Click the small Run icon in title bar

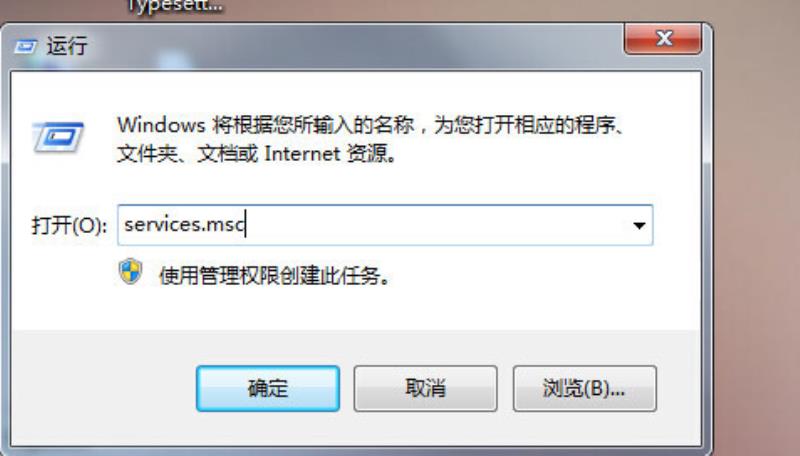pos(25,47)
